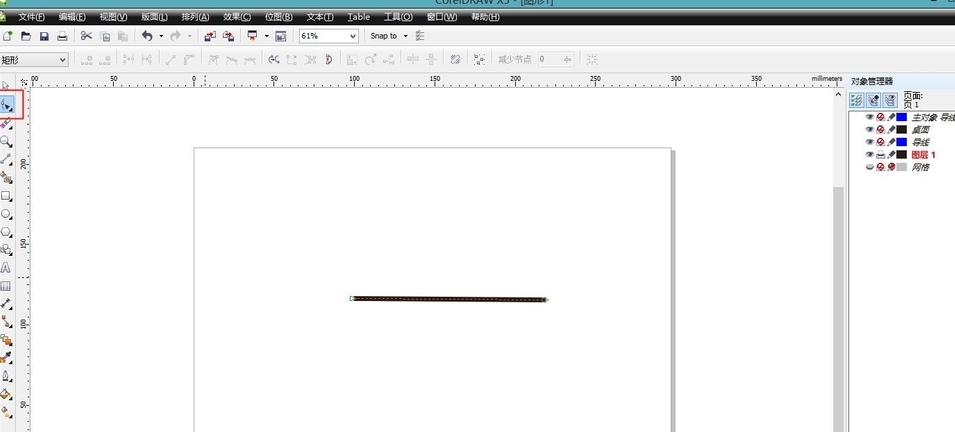Select the Eyedropper tool
This screenshot has width=955, height=432.
pos(6,357)
